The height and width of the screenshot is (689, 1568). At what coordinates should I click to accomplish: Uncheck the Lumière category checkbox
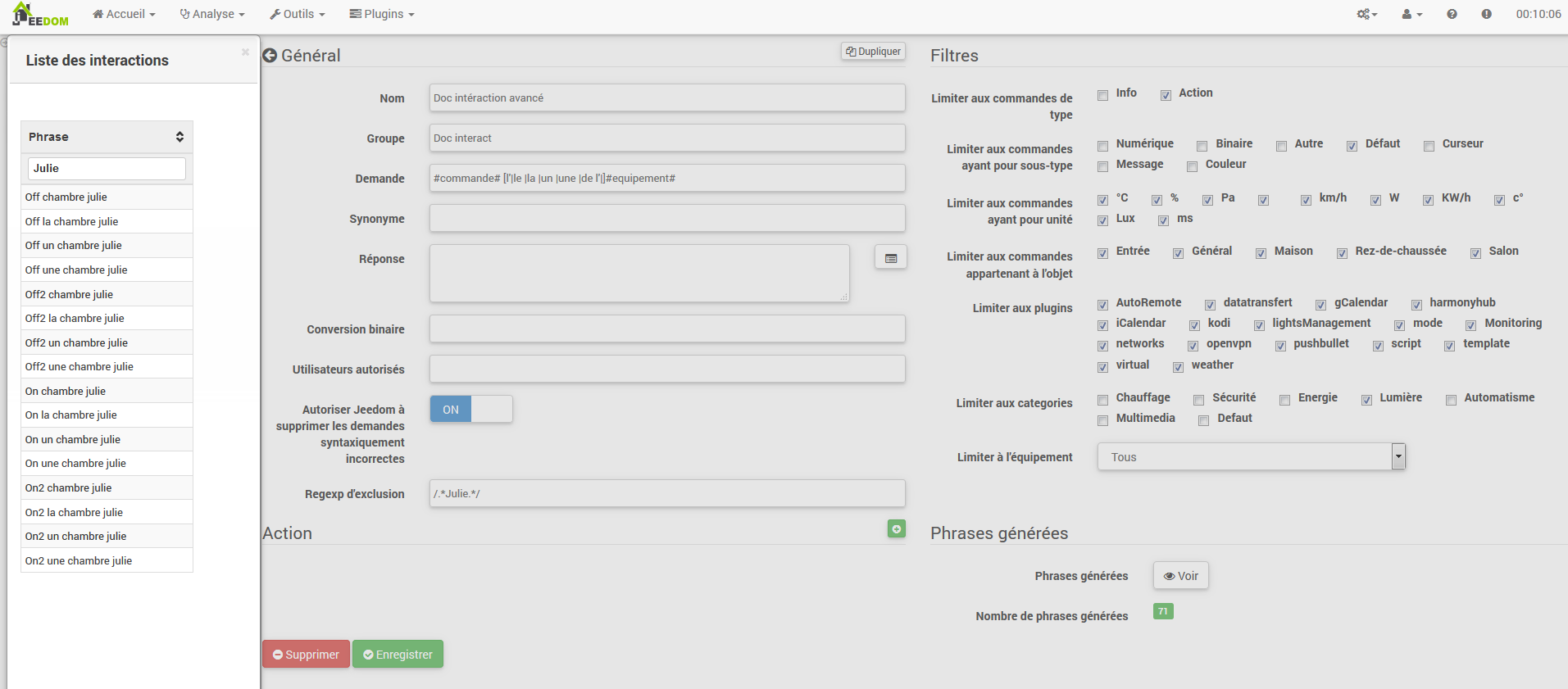pyautogui.click(x=1366, y=400)
